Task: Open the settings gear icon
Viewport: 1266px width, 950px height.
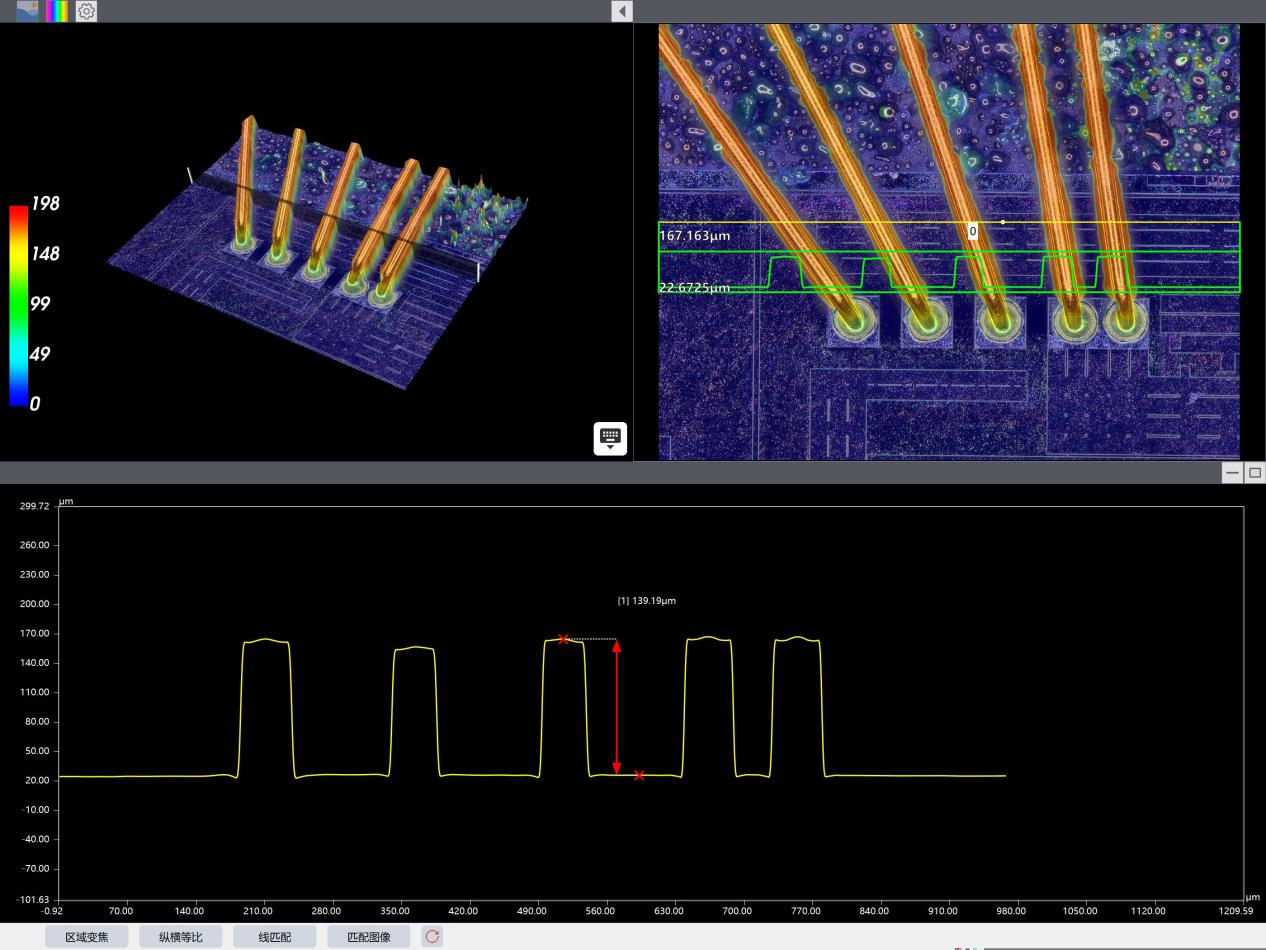Action: [x=87, y=11]
